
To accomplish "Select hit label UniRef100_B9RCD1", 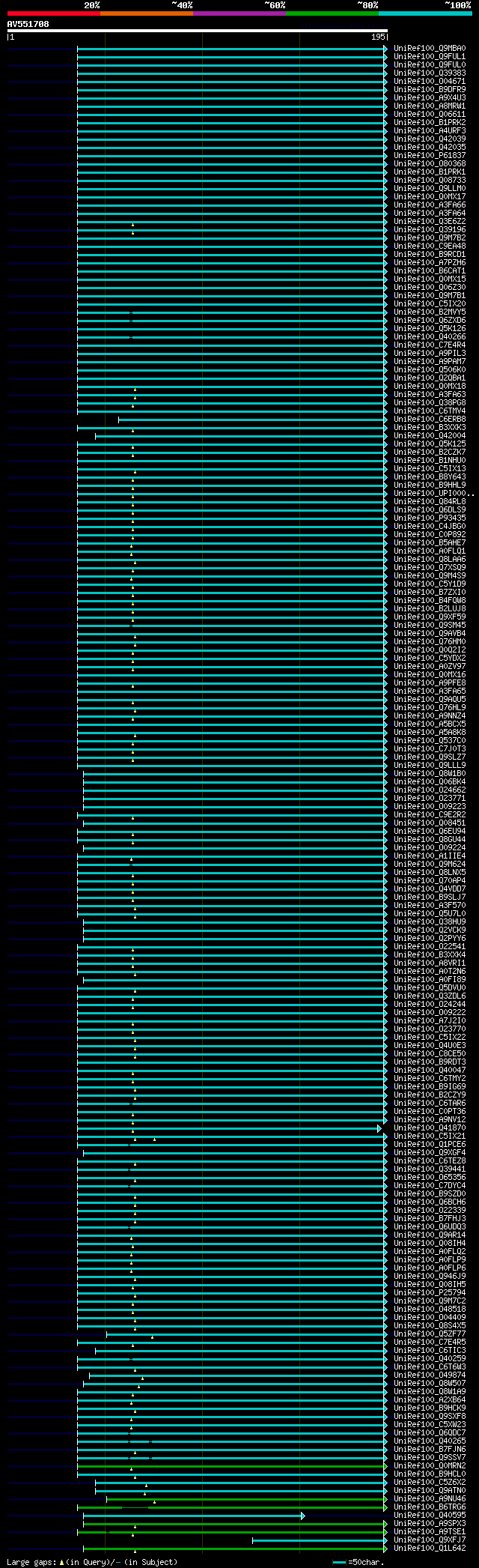I will pyautogui.click(x=430, y=254).
